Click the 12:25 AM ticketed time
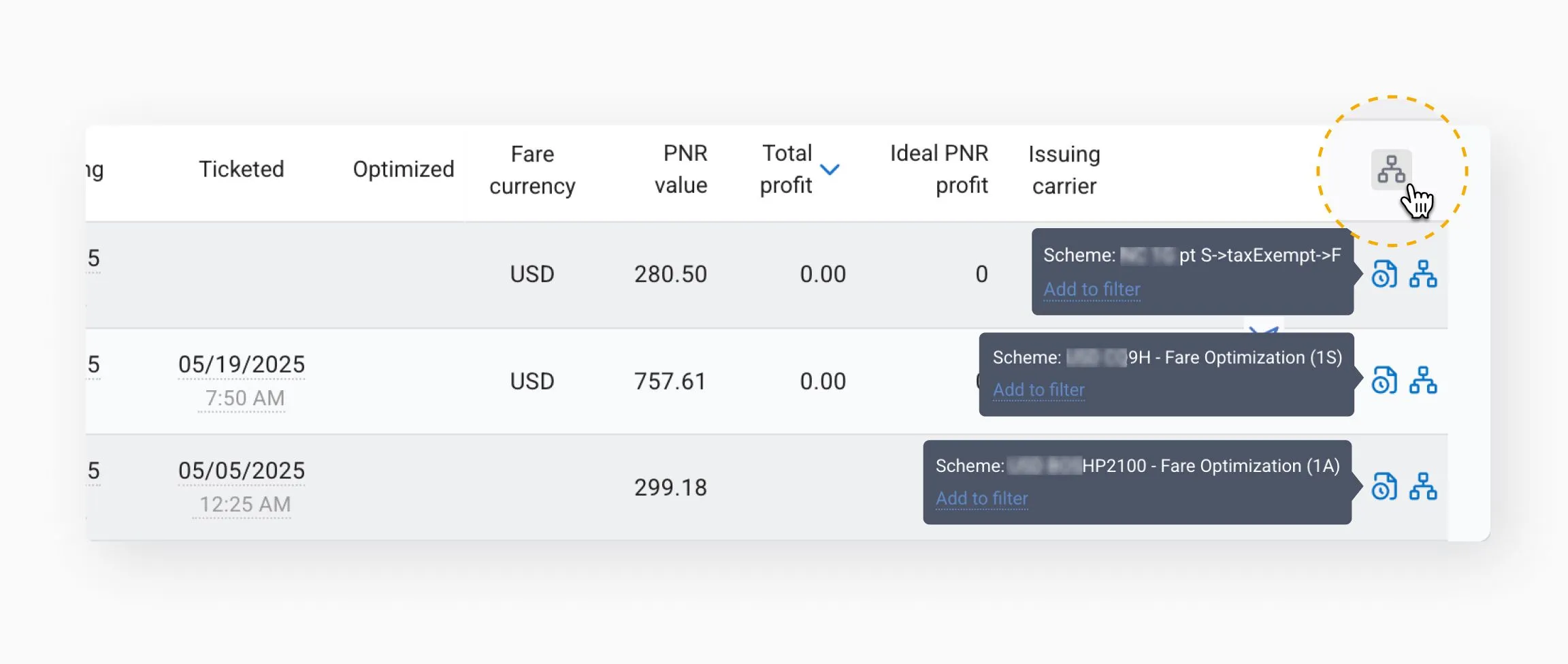The width and height of the screenshot is (1568, 664). [x=245, y=505]
